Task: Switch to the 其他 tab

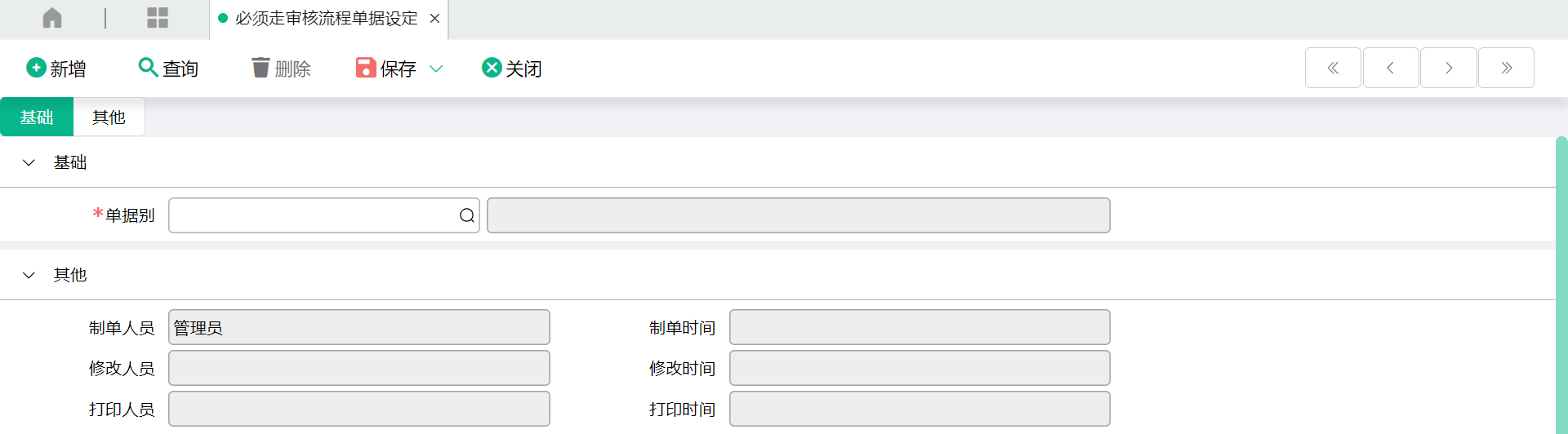Action: pos(109,117)
